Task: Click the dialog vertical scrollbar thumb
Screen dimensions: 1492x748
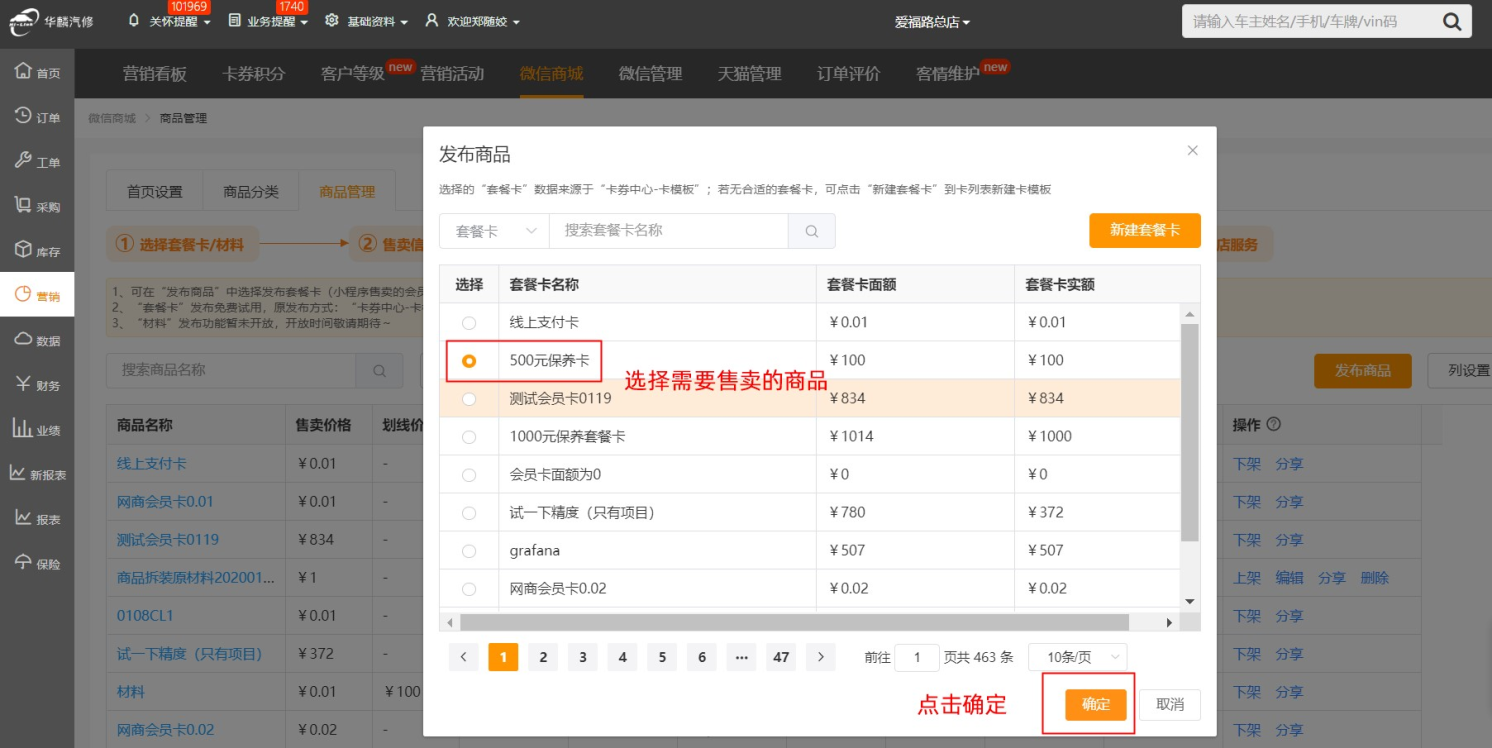Action: click(x=1190, y=432)
